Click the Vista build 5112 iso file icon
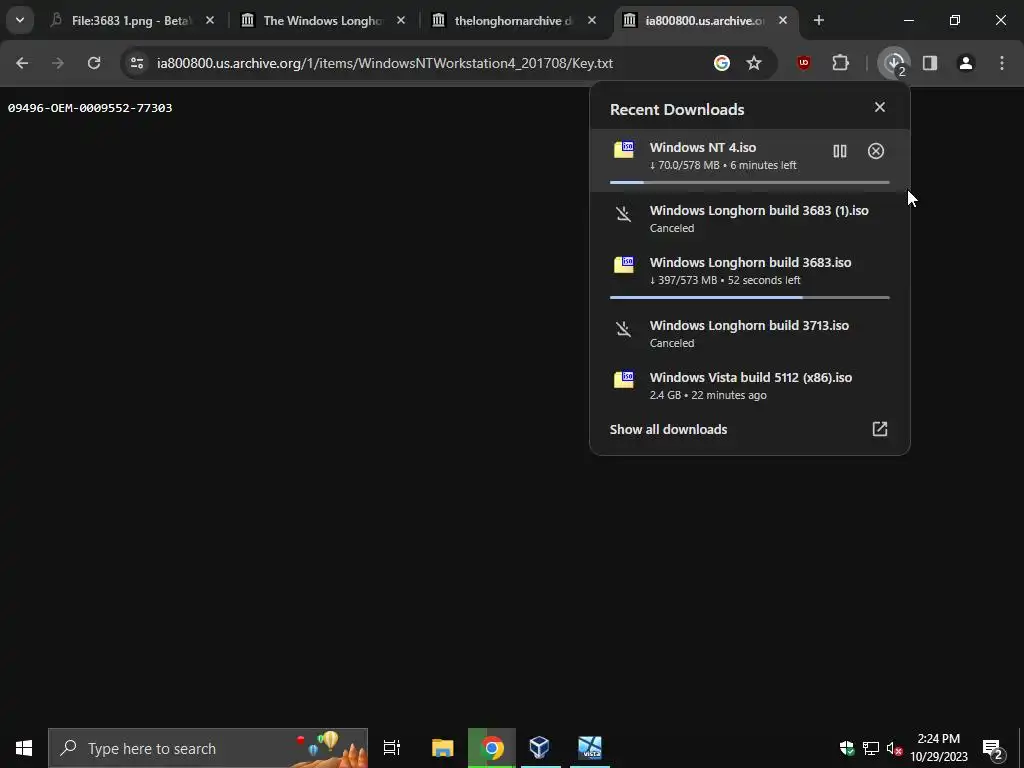The width and height of the screenshot is (1024, 768). click(x=624, y=379)
